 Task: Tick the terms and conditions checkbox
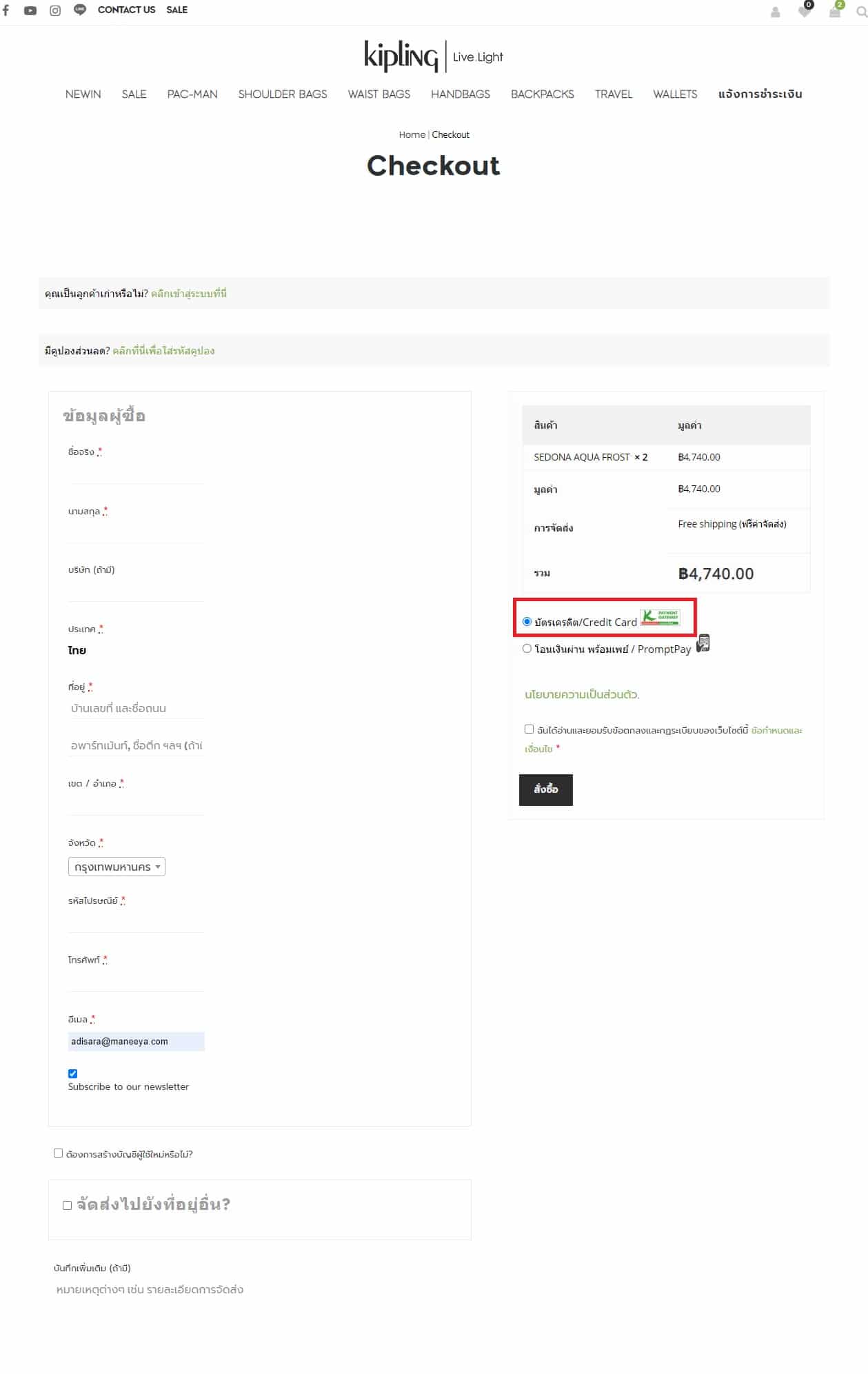click(529, 729)
